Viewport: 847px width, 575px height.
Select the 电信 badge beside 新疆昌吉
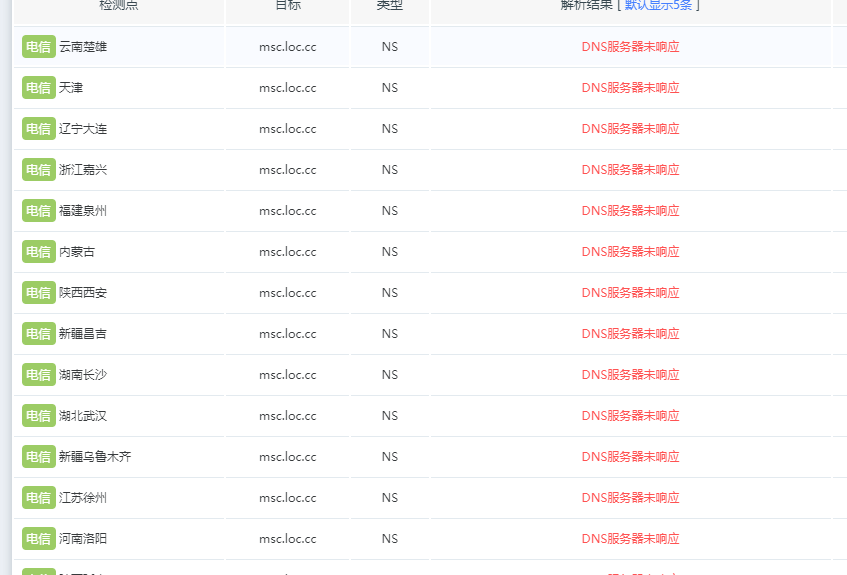coord(39,334)
